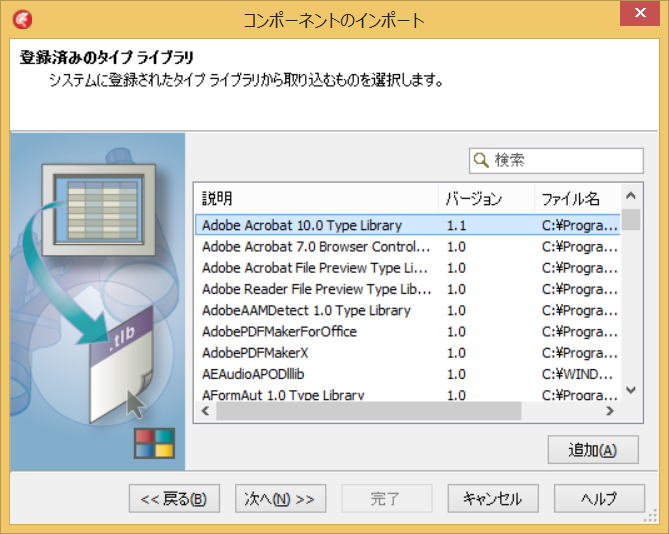Click the vertical scrollbar down arrow
This screenshot has width=669, height=534.
(631, 389)
